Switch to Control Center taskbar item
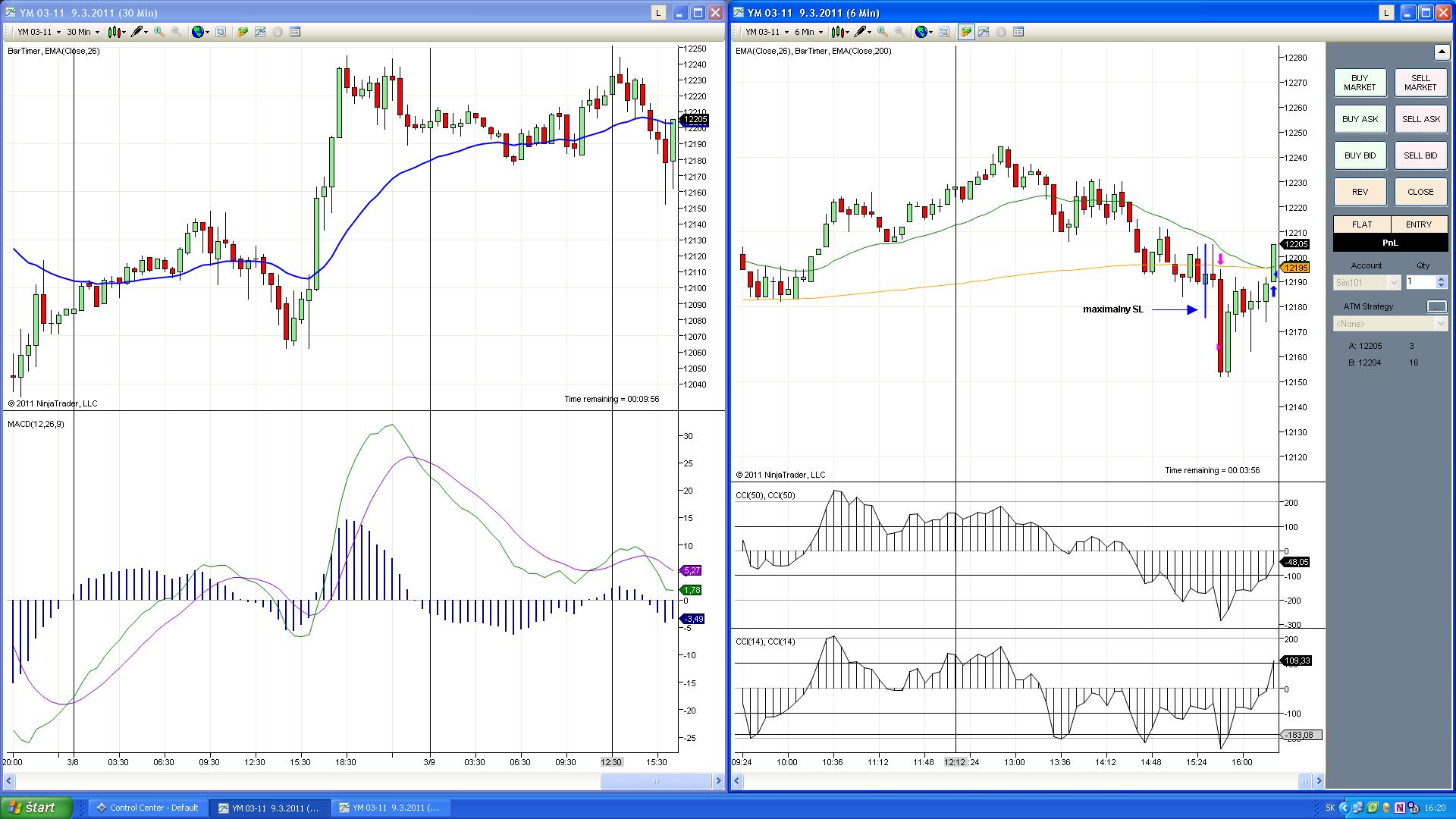Screen dimensions: 1456x819 point(148,808)
